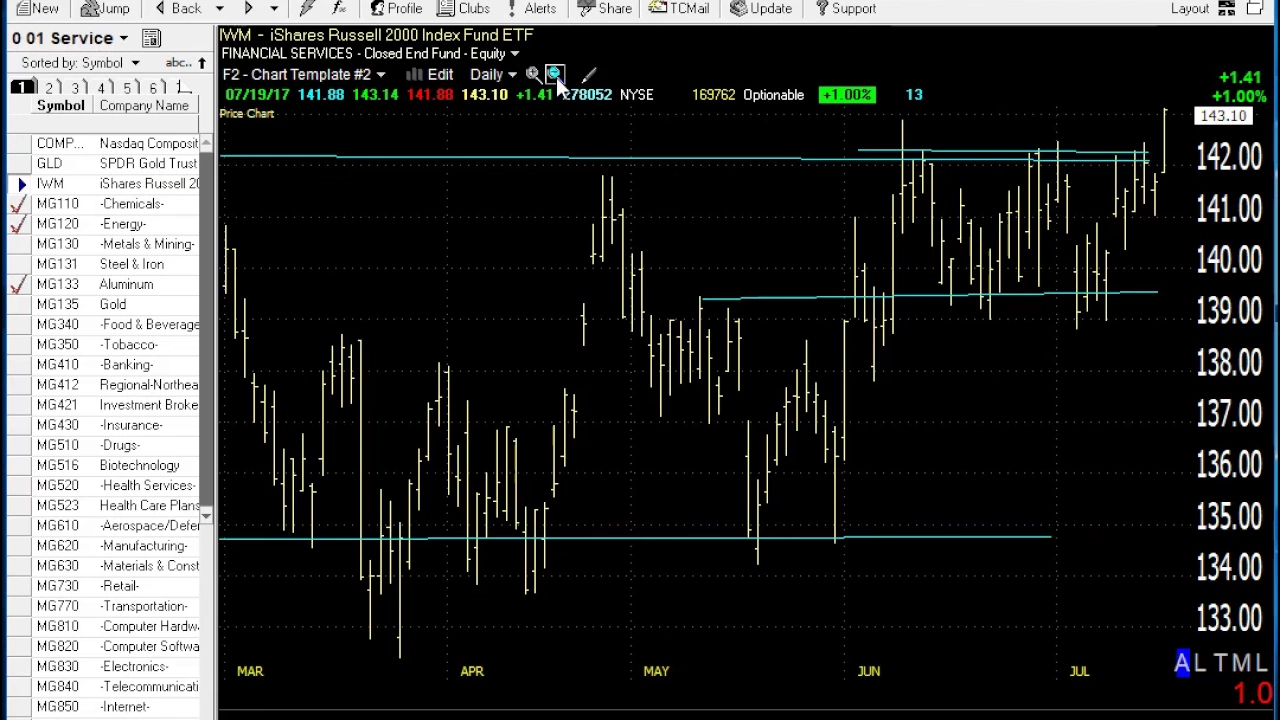Screen dimensions: 1280x720
Task: Open the fx formula icon
Action: tap(339, 9)
